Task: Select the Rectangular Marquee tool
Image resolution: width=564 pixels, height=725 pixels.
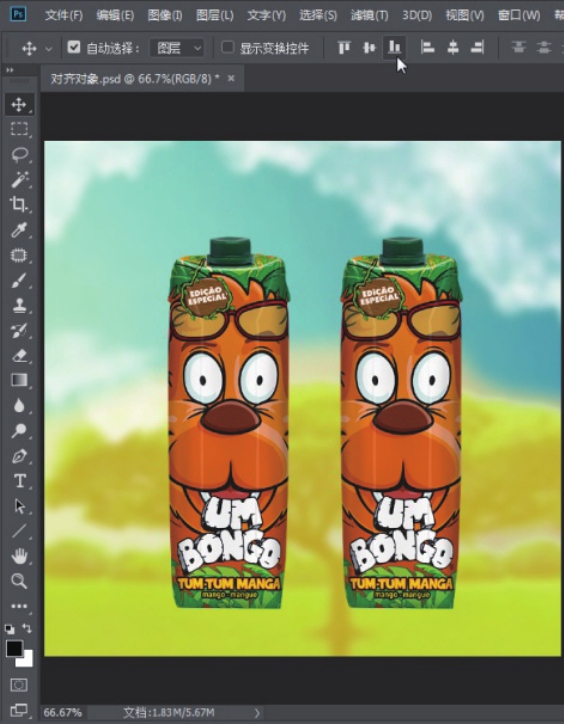Action: tap(19, 129)
